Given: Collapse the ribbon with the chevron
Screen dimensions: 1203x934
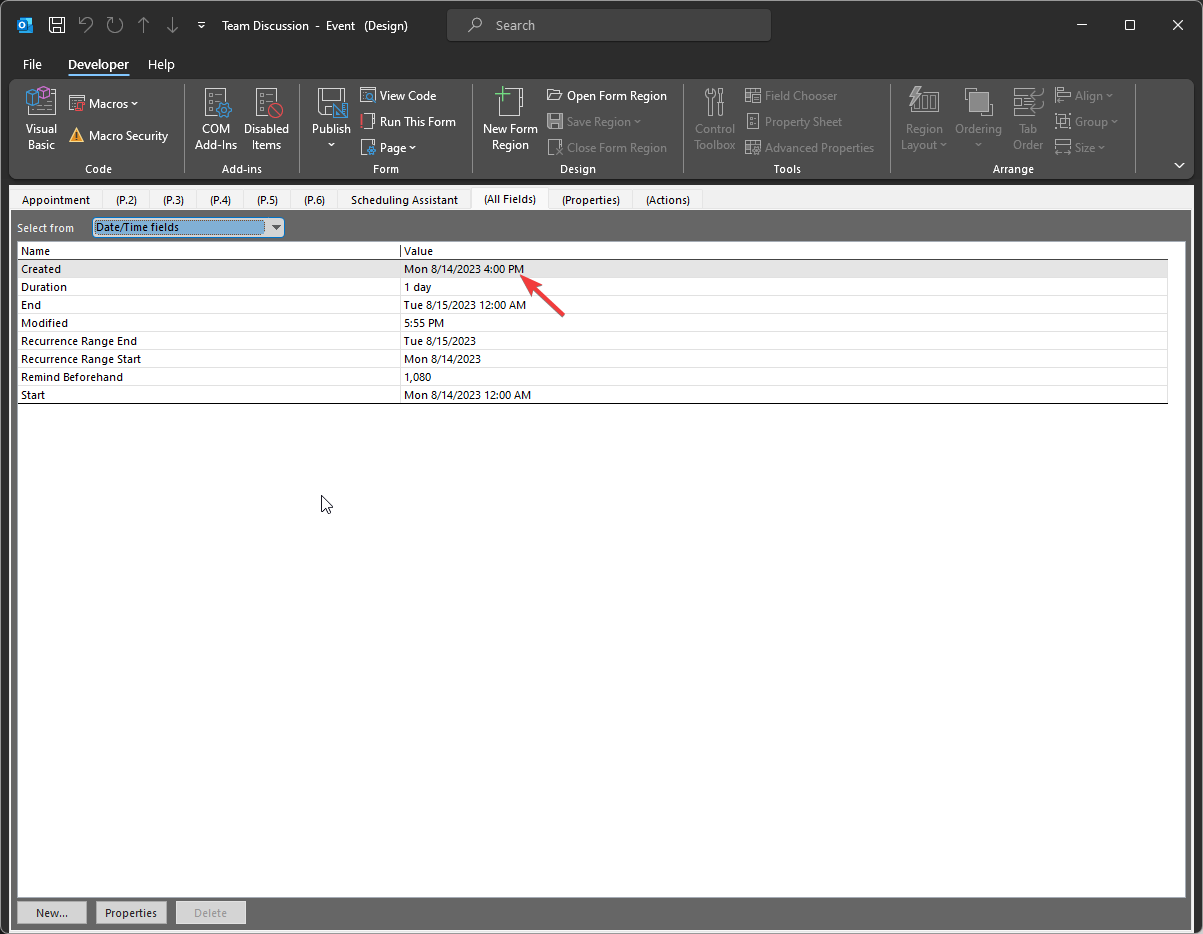Looking at the screenshot, I should [x=1179, y=166].
